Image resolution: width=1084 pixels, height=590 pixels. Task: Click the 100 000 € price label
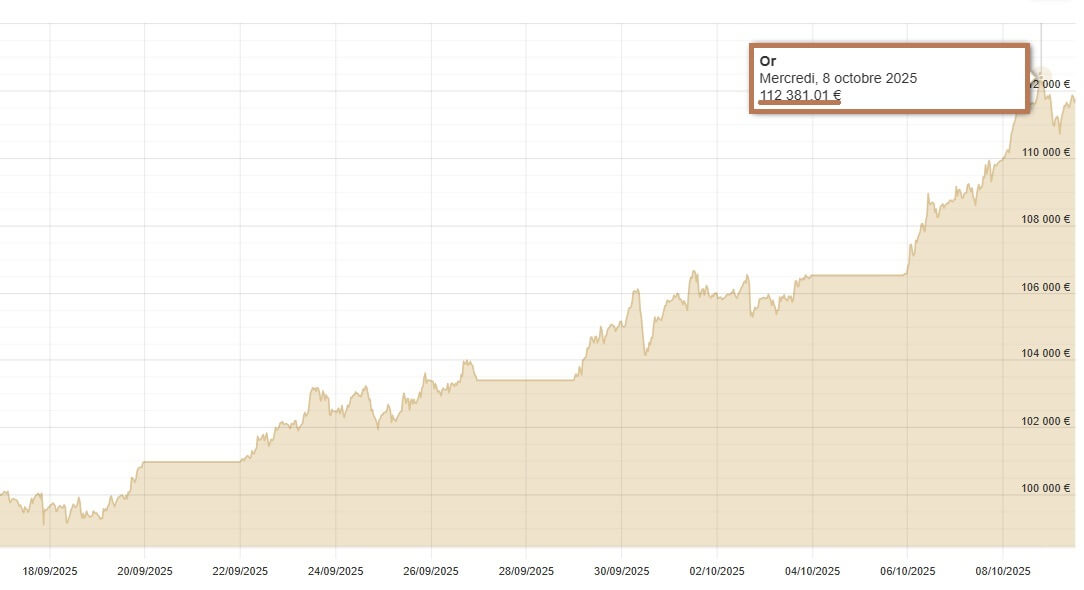[1046, 488]
